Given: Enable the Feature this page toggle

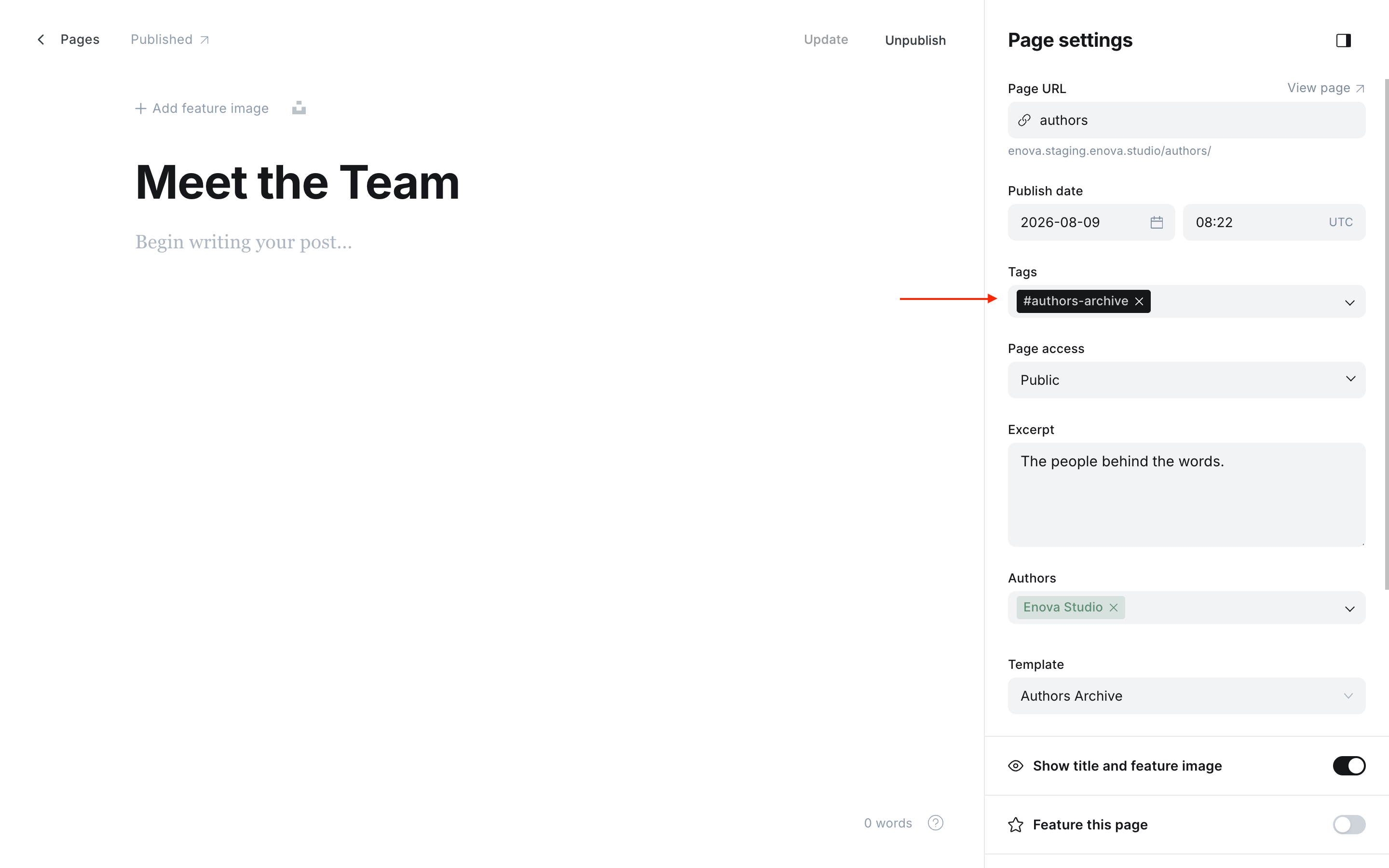Looking at the screenshot, I should 1349,825.
